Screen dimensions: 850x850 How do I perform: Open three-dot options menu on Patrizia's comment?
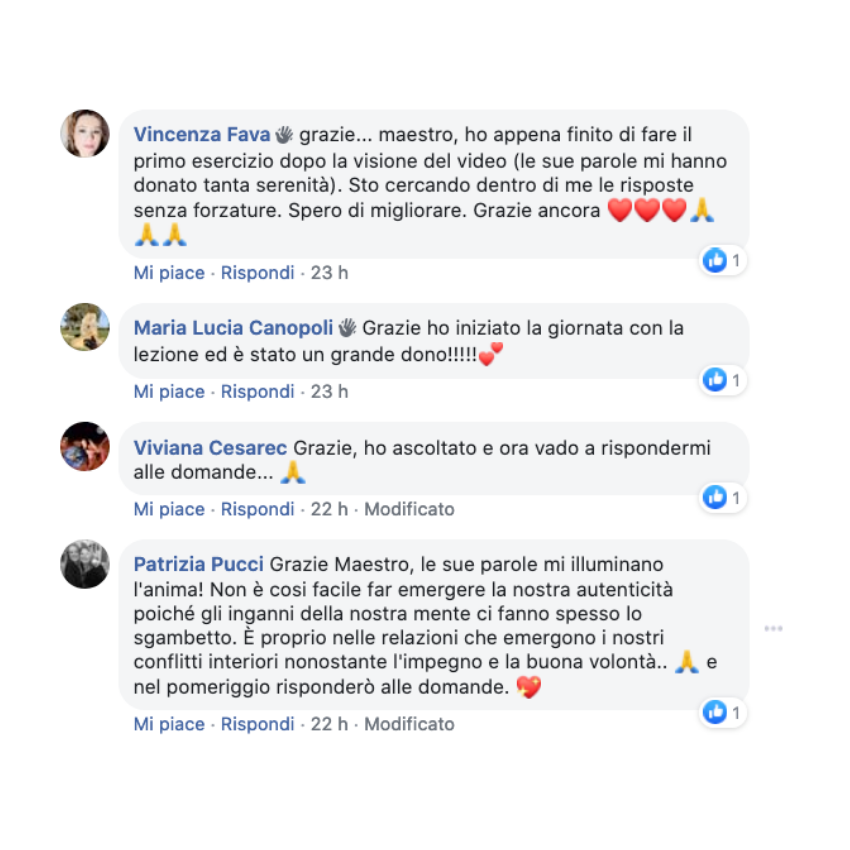tap(773, 628)
